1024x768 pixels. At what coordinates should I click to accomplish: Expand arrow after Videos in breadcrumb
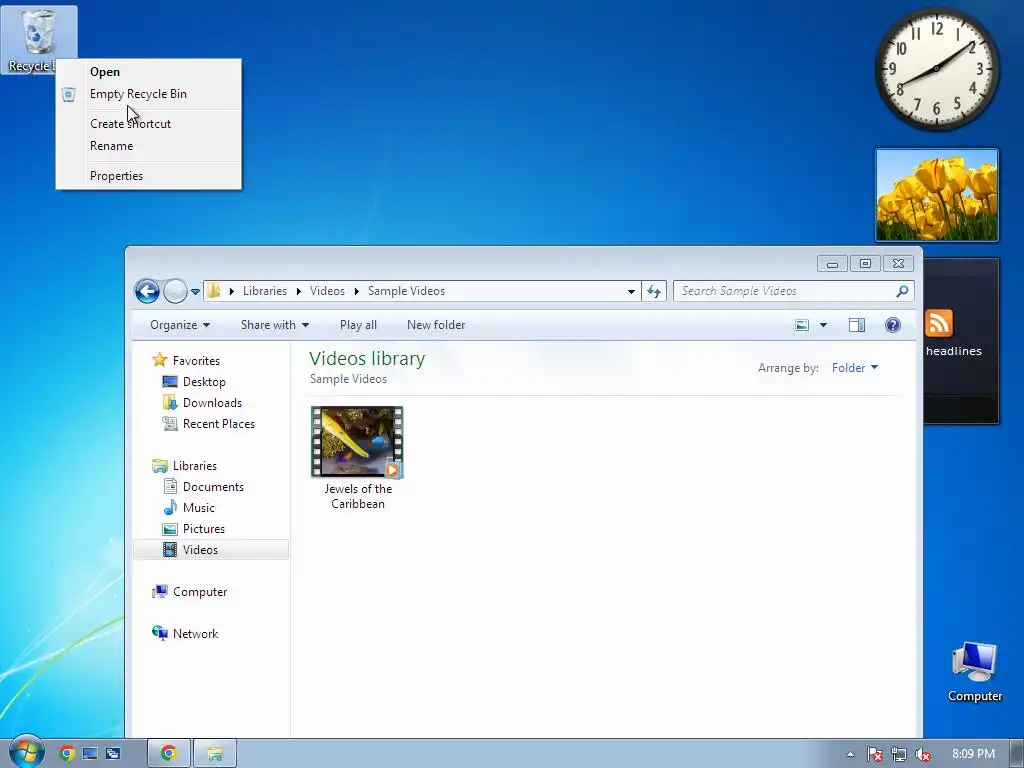pyautogui.click(x=357, y=291)
